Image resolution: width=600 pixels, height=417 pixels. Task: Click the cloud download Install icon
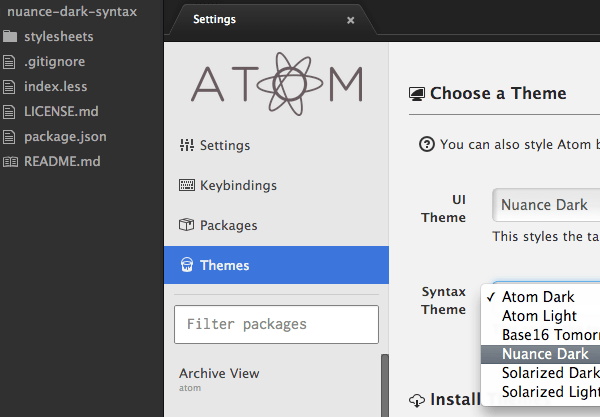[417, 400]
